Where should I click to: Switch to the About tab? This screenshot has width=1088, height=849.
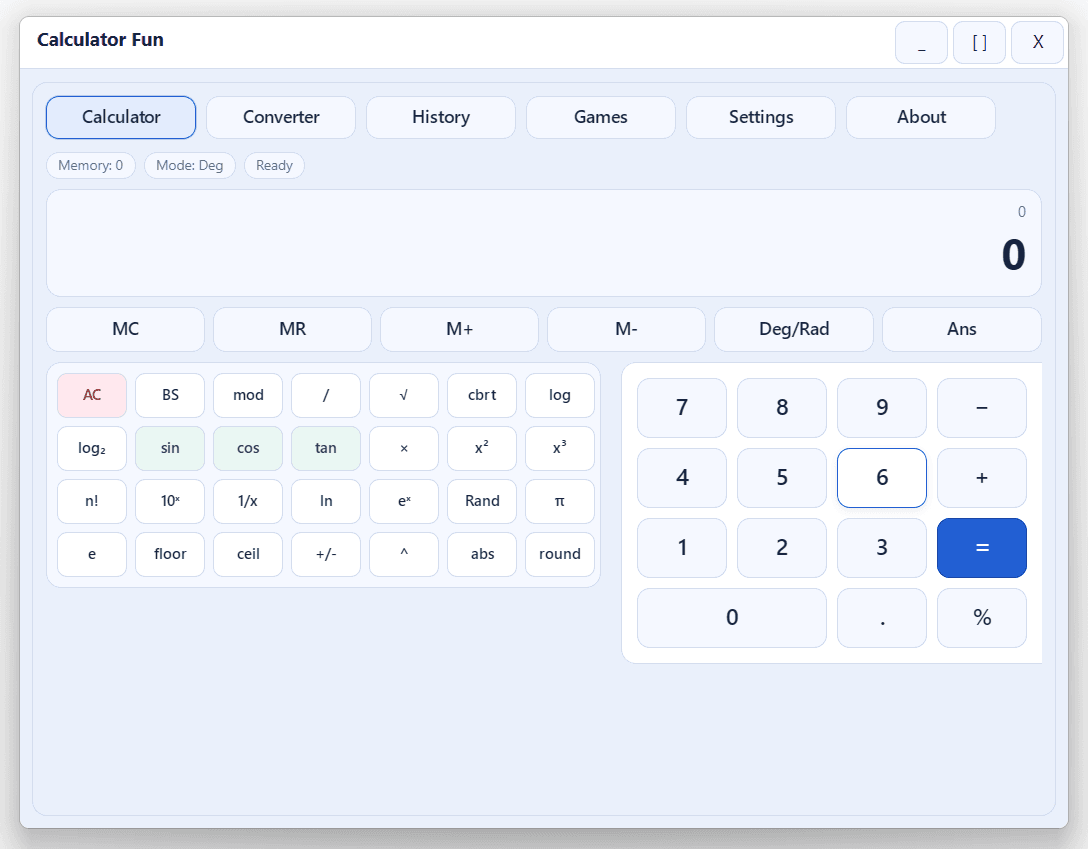(920, 117)
